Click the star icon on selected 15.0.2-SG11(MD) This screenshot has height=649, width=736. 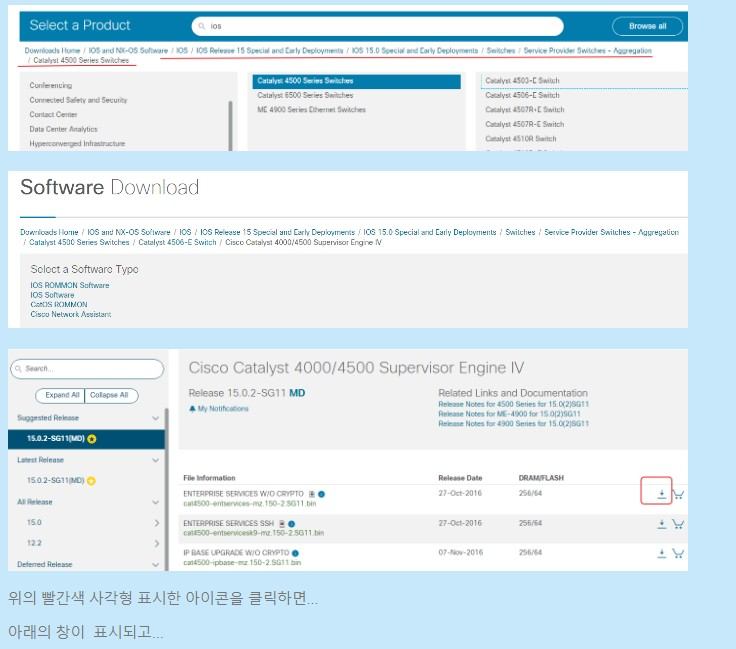point(92,439)
